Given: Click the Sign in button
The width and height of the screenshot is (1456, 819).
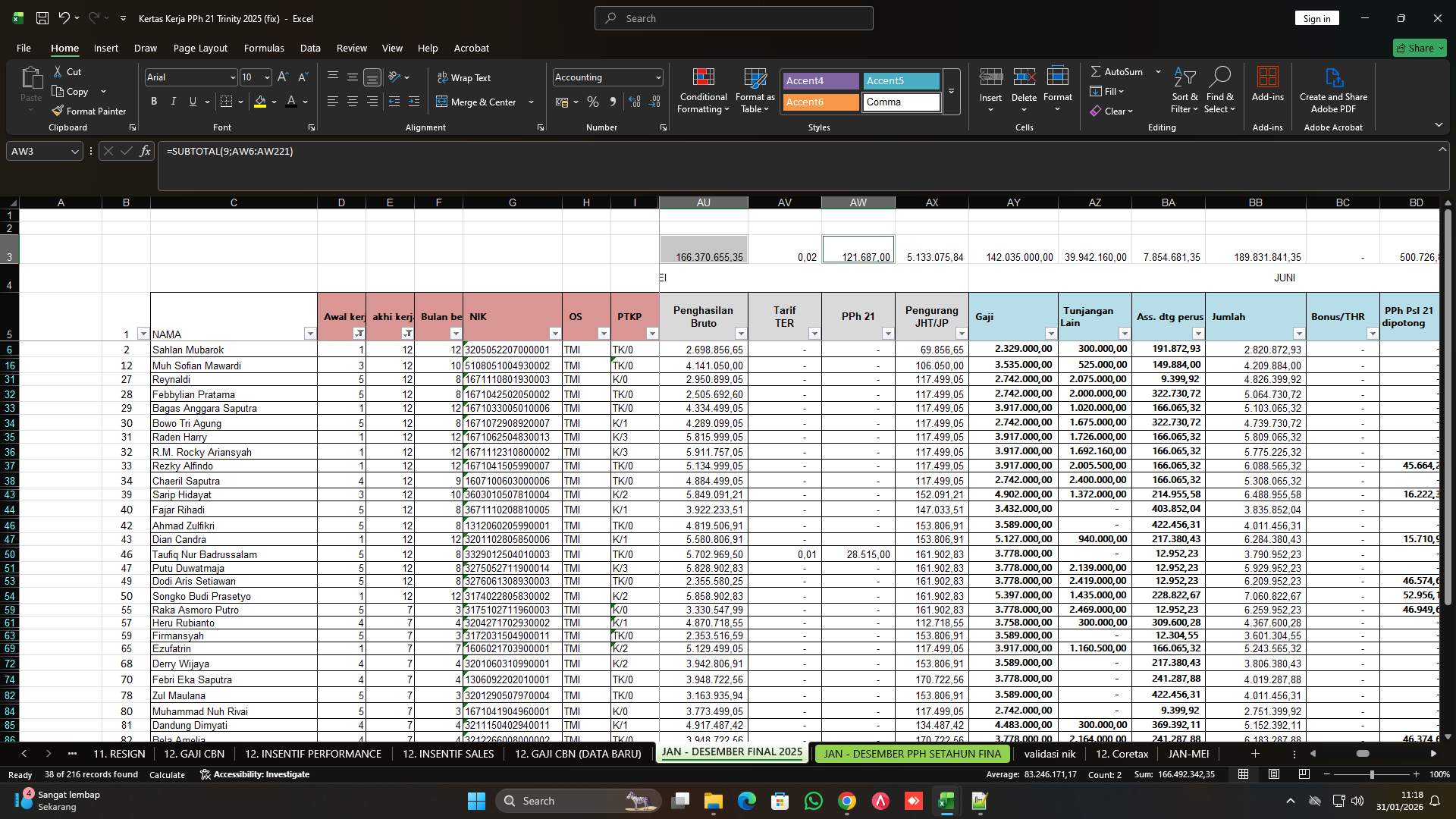Looking at the screenshot, I should pyautogui.click(x=1317, y=17).
